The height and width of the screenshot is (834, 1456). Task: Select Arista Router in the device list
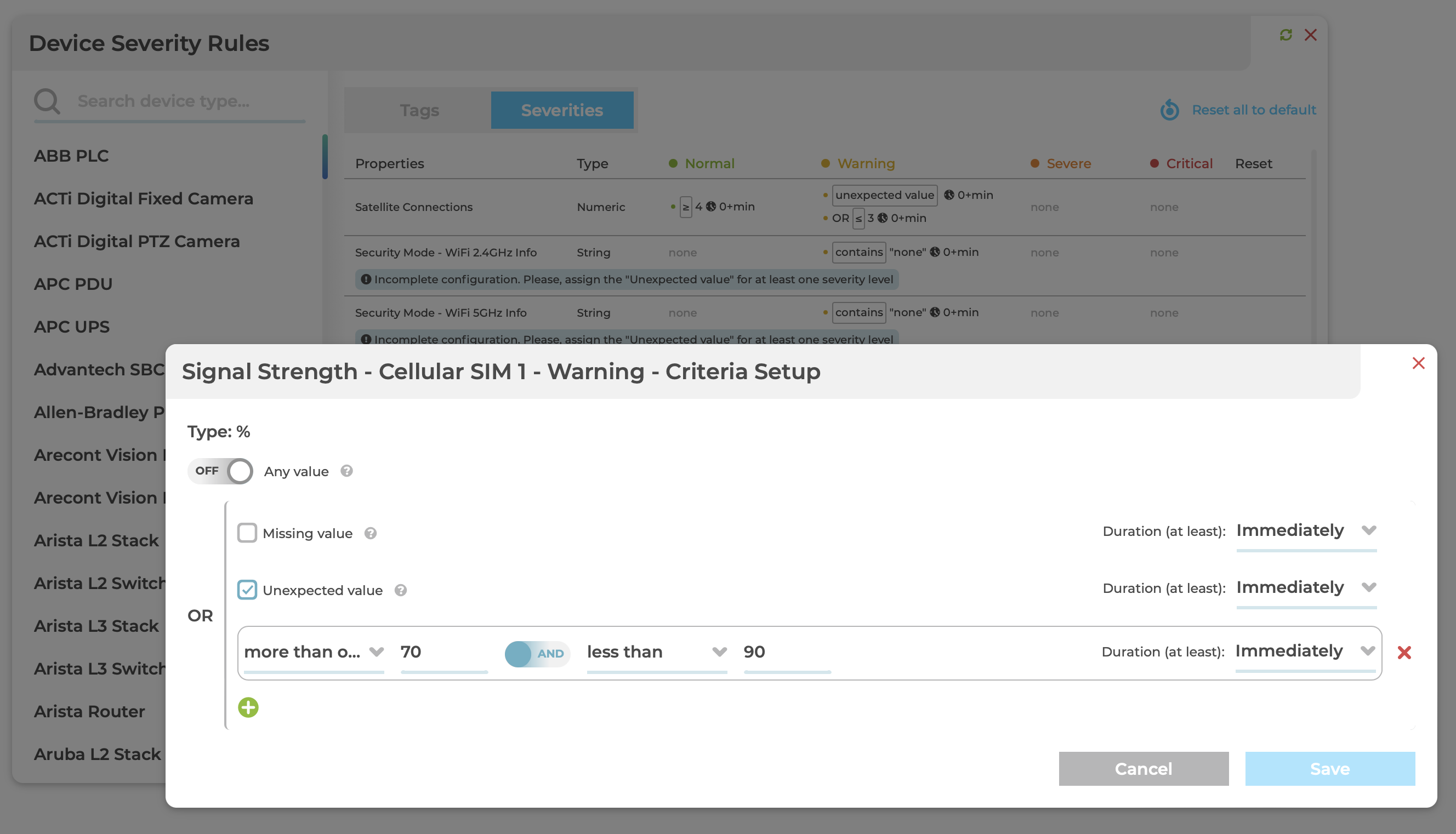pos(89,711)
